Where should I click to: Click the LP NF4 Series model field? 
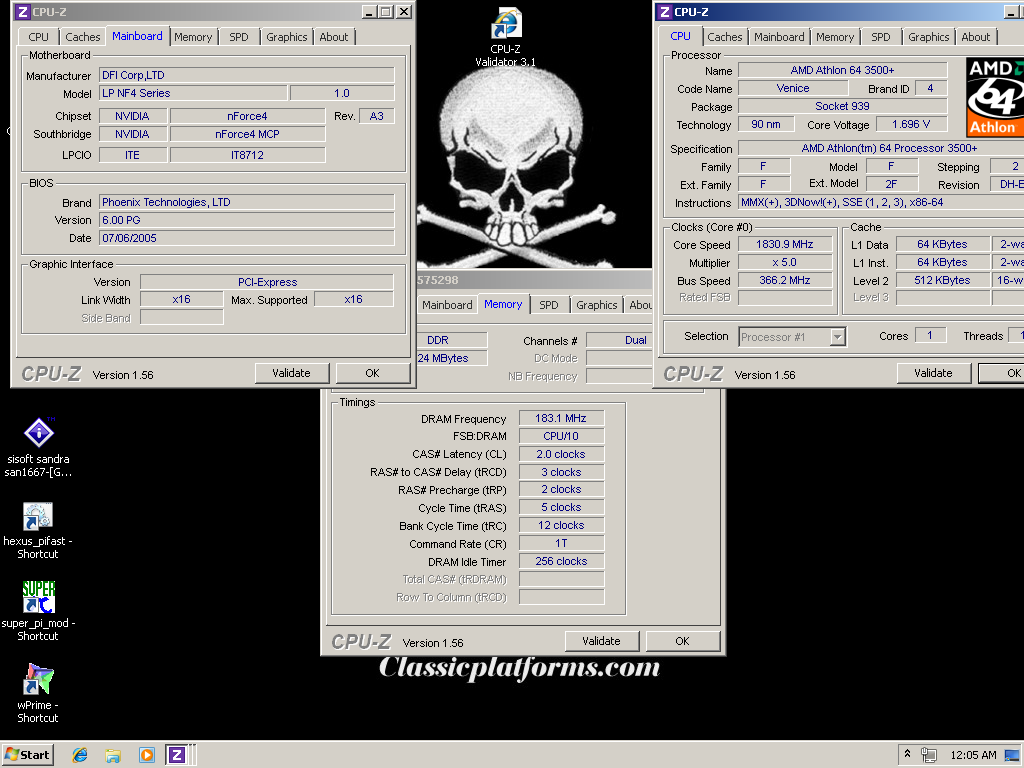pyautogui.click(x=193, y=93)
